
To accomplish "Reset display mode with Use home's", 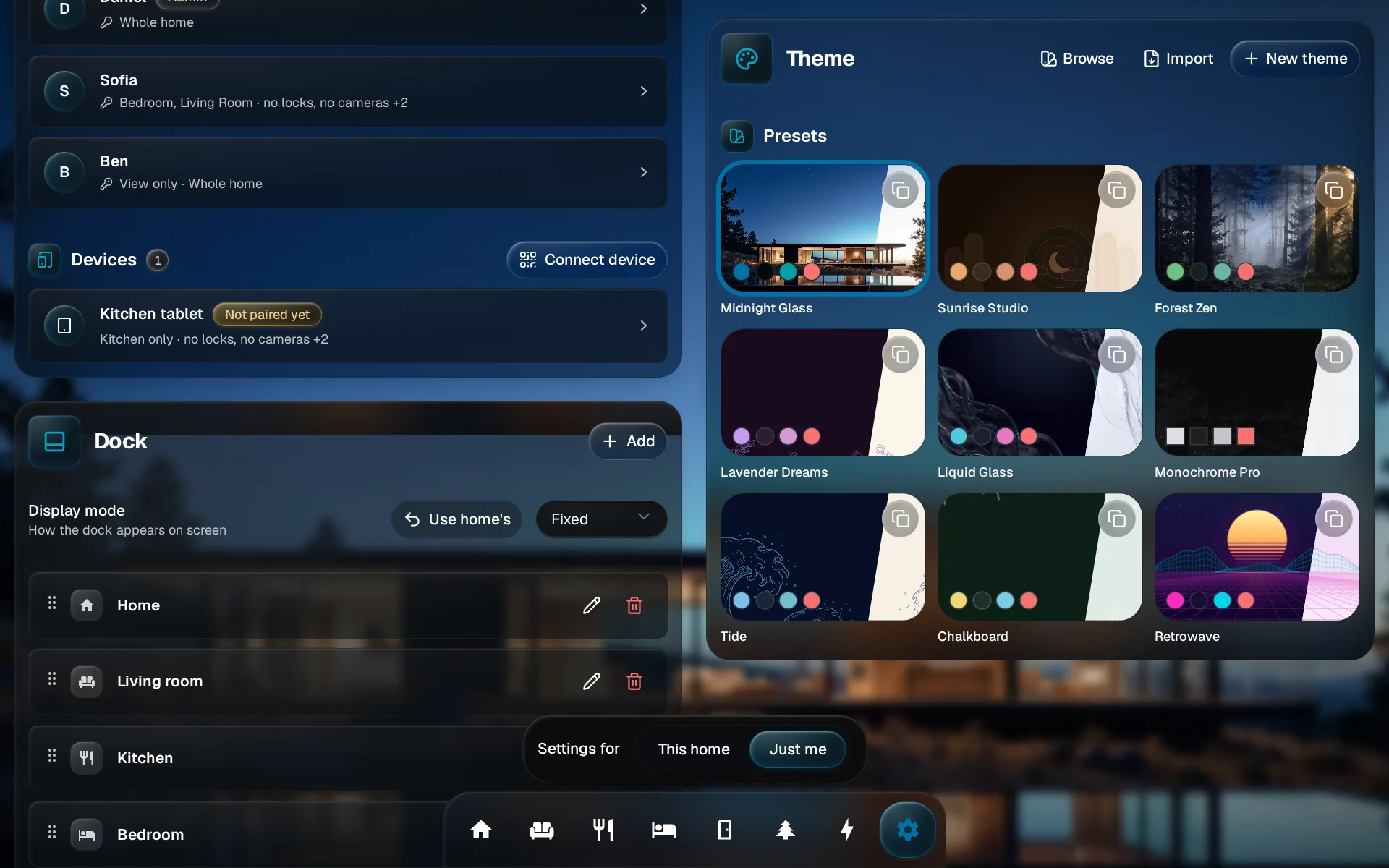I will [x=457, y=519].
